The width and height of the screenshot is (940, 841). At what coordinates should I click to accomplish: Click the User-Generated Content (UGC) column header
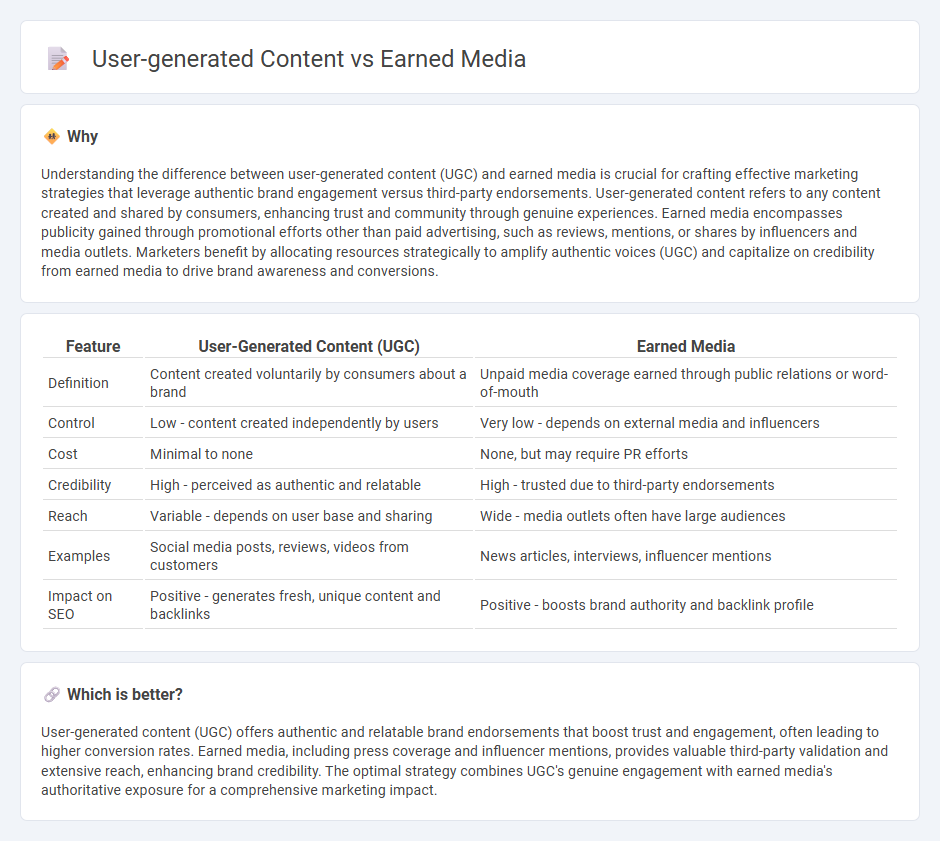309,346
